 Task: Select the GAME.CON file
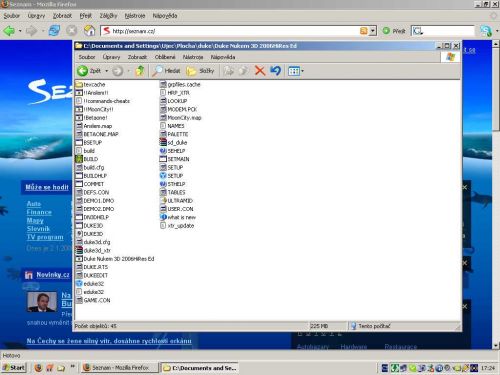pyautogui.click(x=93, y=300)
